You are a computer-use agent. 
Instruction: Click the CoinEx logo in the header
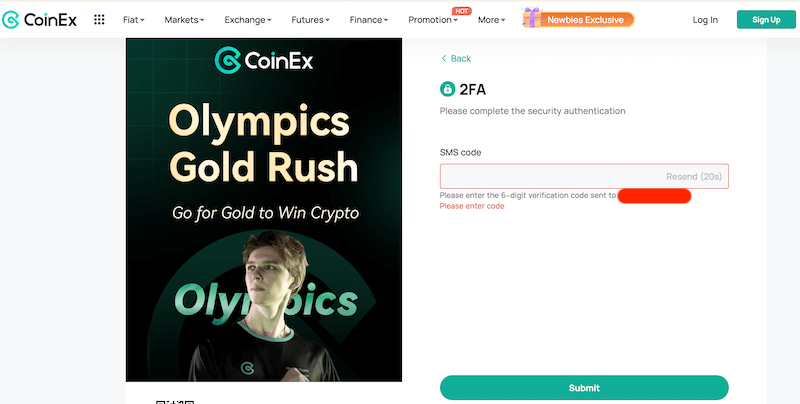tap(42, 19)
